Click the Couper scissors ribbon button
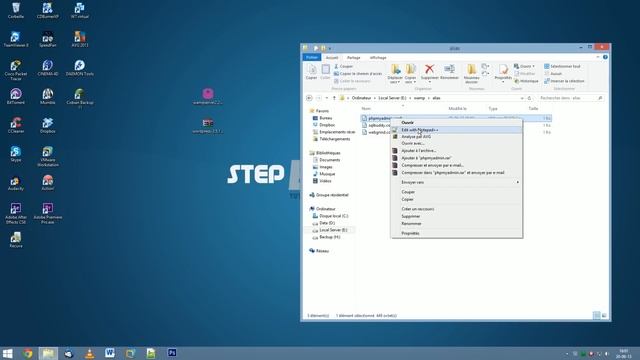Screen dimensions: 640x360 tap(343, 66)
